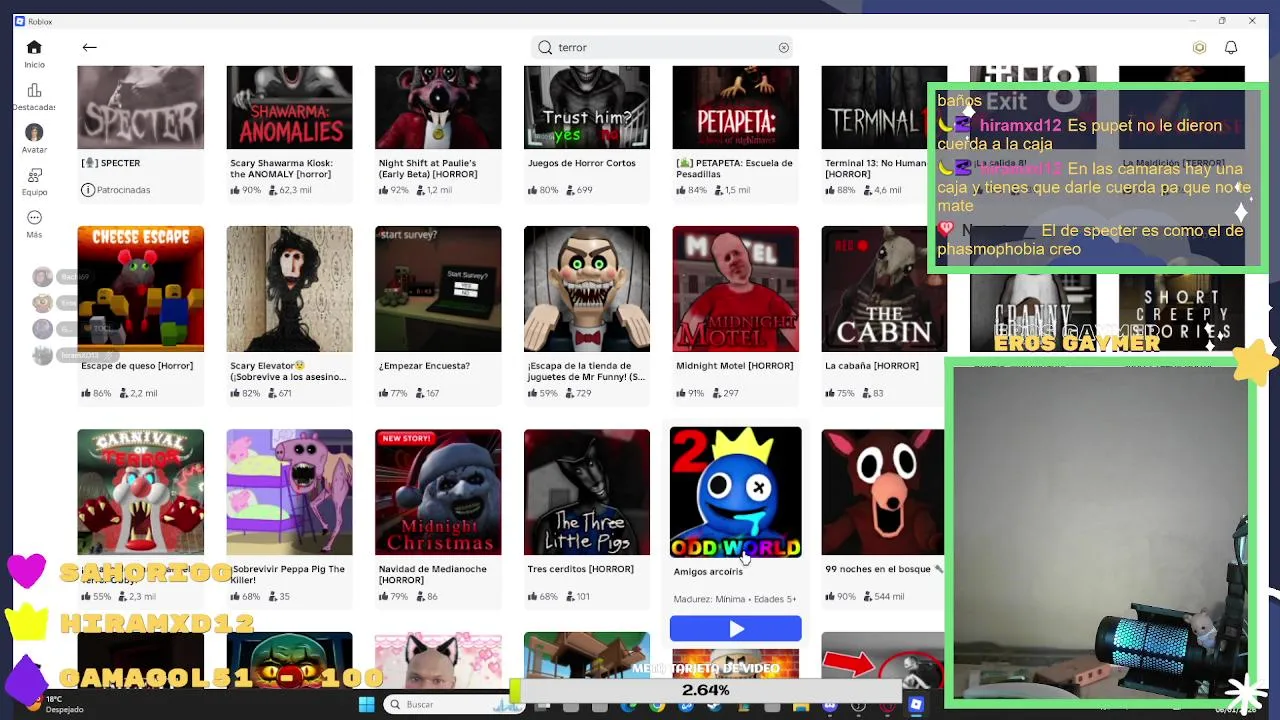Open the Más menu in the sidebar
The height and width of the screenshot is (720, 1280).
point(34,224)
